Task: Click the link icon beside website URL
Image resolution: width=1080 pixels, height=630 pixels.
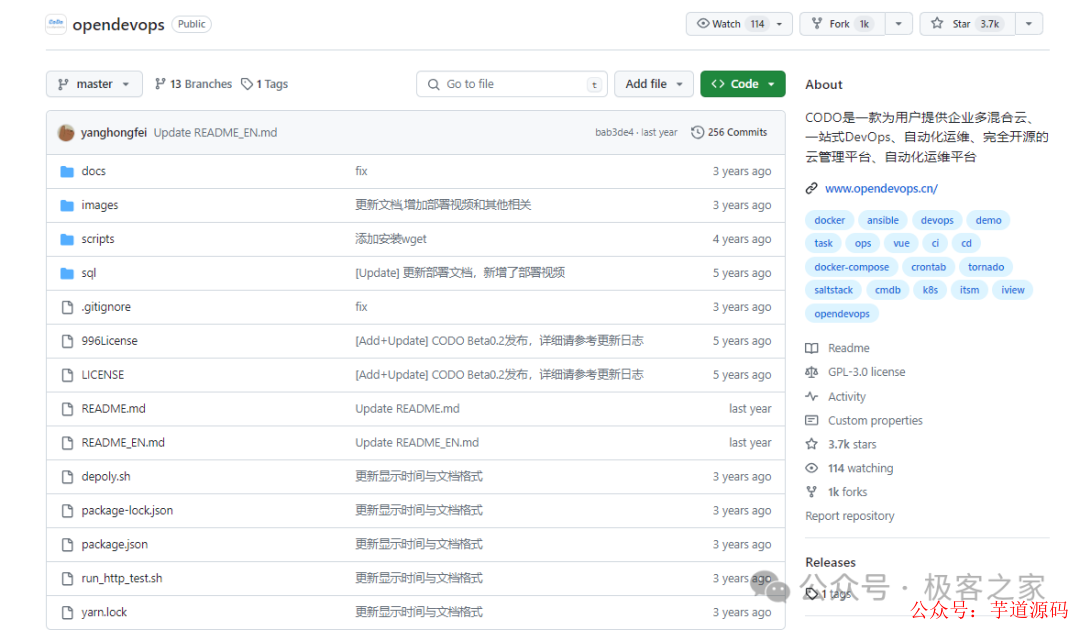Action: [812, 189]
